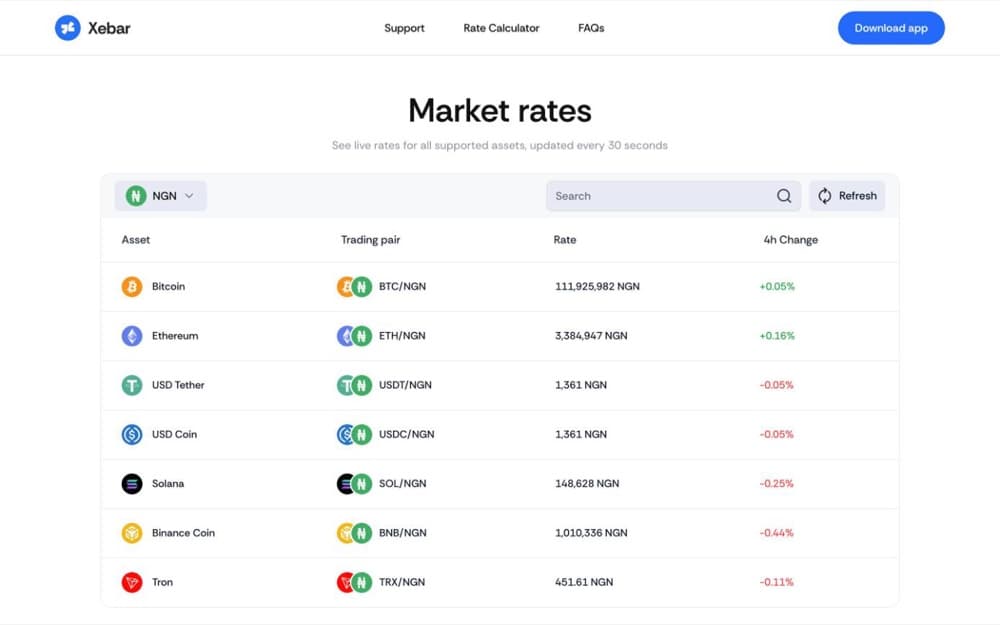
Task: Click the Binance Coin asset icon
Action: coord(132,533)
